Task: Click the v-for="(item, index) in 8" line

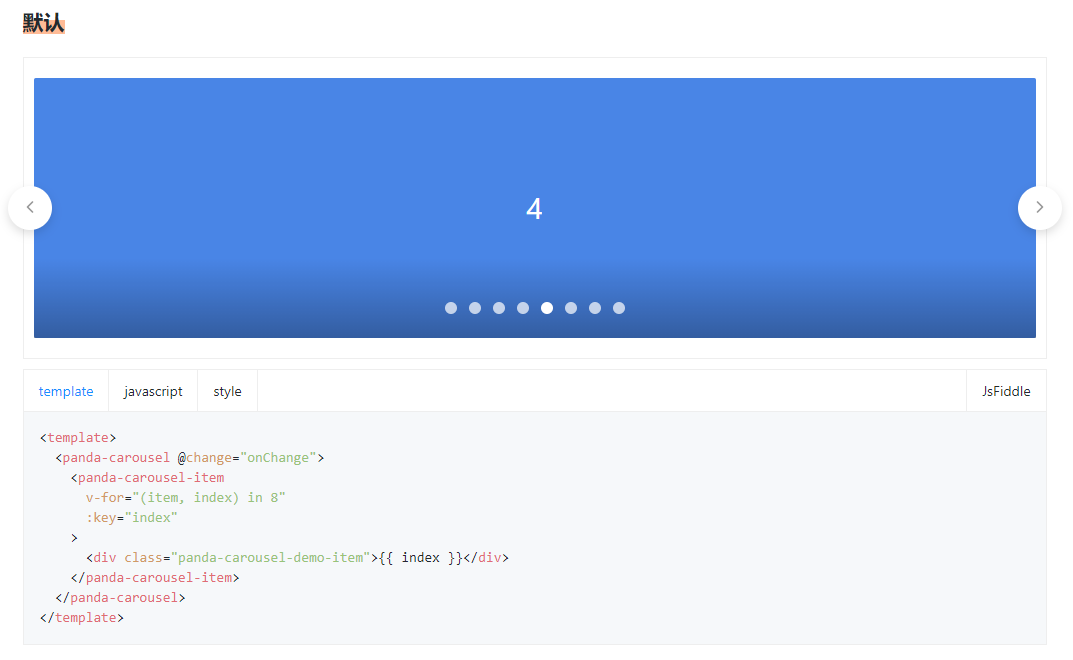Action: [185, 498]
